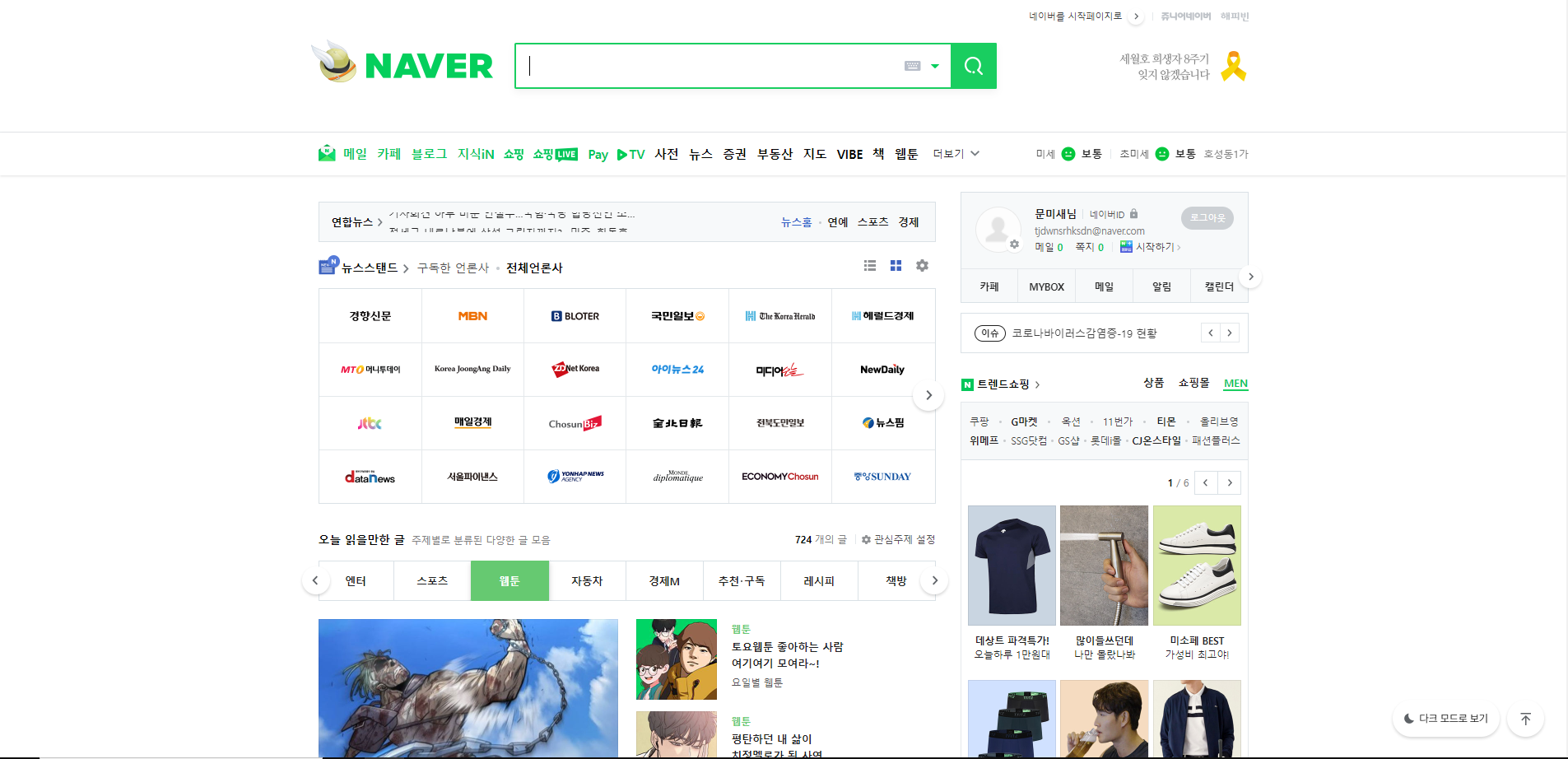Click the 뉴스스탠드 newspaper icon
Screen dimensions: 1568x759
tap(328, 265)
